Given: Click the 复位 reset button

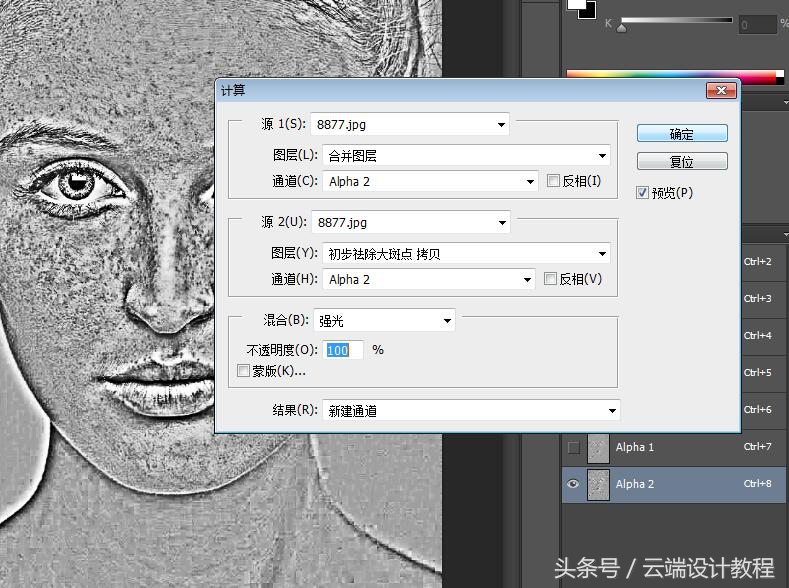Looking at the screenshot, I should [x=682, y=161].
